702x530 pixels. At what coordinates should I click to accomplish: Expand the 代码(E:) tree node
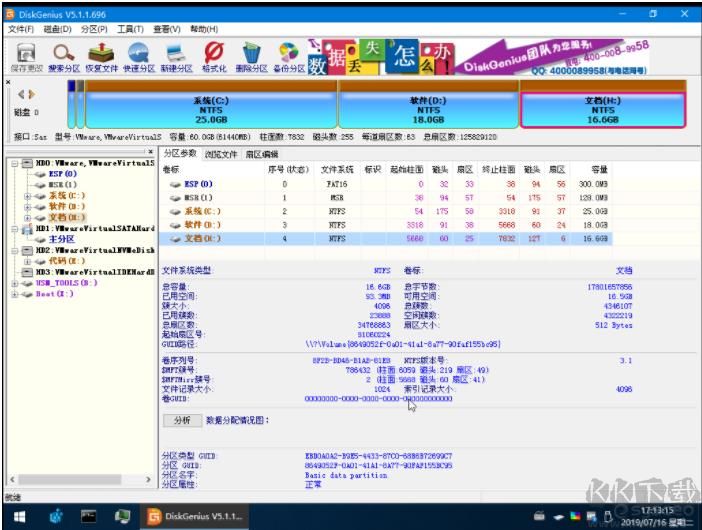point(27,261)
